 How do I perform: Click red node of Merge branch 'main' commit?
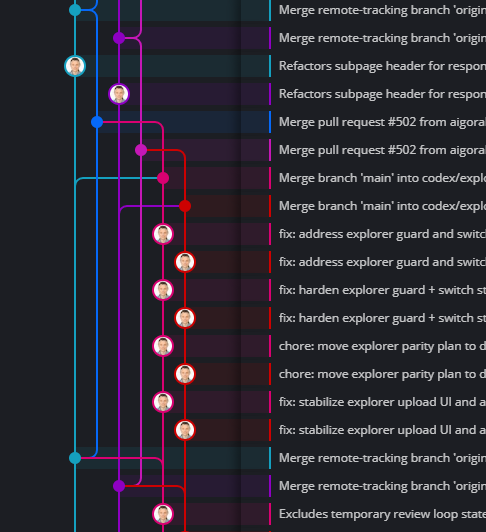(185, 206)
